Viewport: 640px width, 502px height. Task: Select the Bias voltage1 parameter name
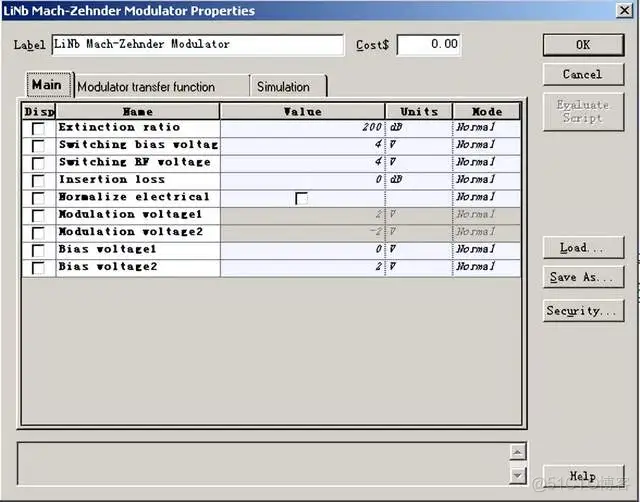click(138, 250)
